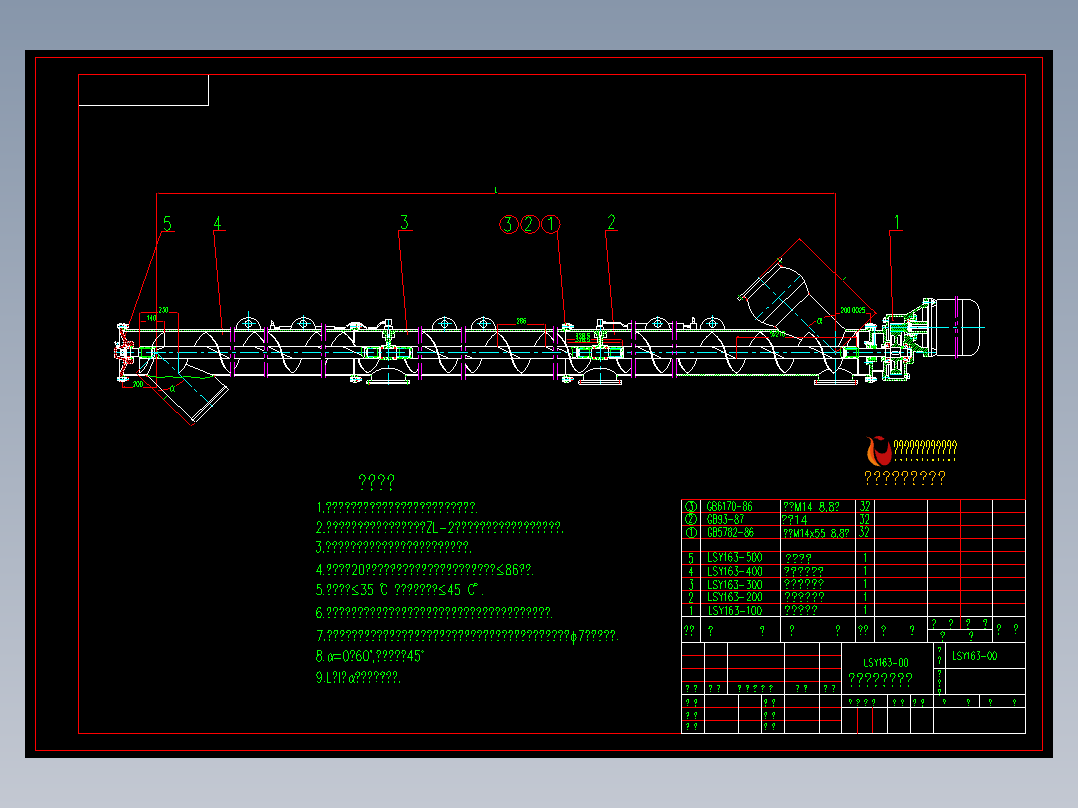The image size is (1078, 808).
Task: Select the green part callout number 1
Action: 896,222
